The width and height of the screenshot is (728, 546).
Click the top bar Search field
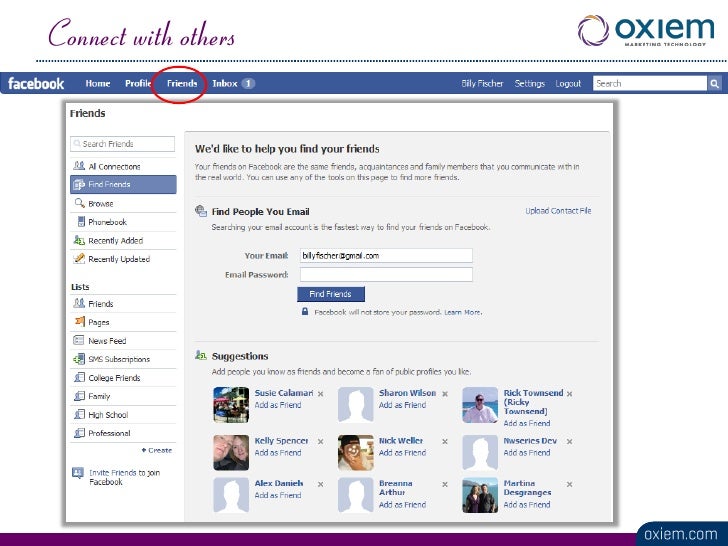(650, 84)
